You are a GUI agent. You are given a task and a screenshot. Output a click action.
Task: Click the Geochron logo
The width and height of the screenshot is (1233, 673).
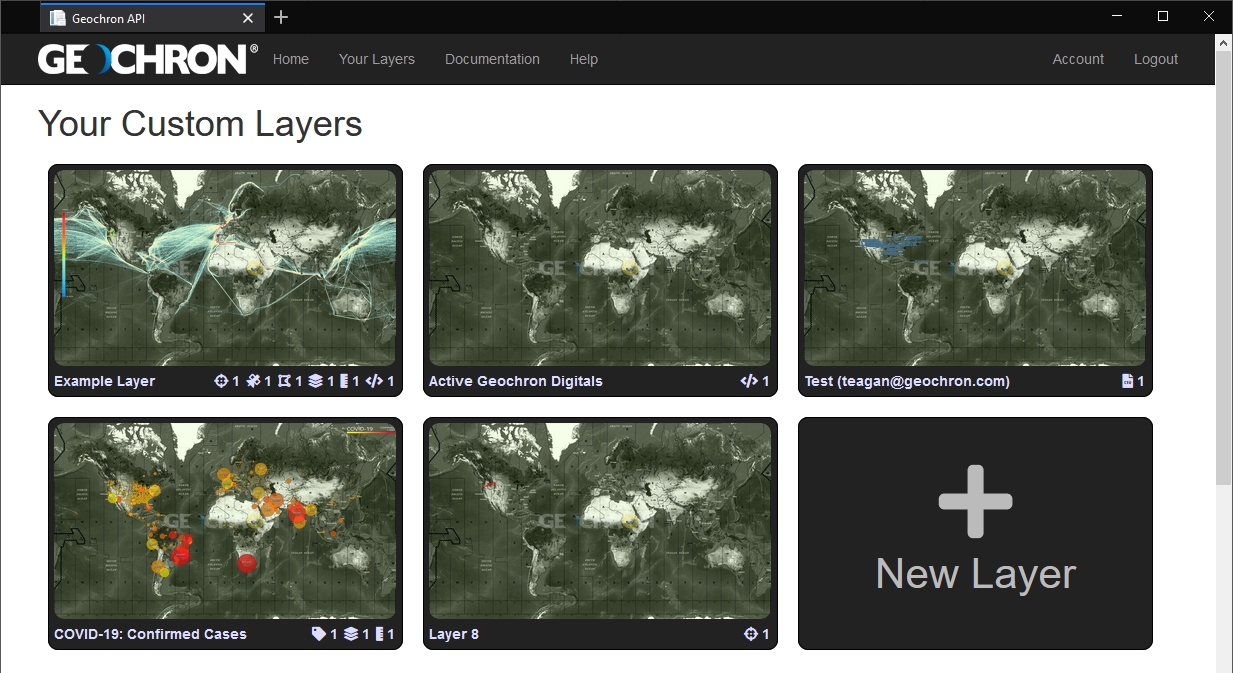(x=148, y=59)
